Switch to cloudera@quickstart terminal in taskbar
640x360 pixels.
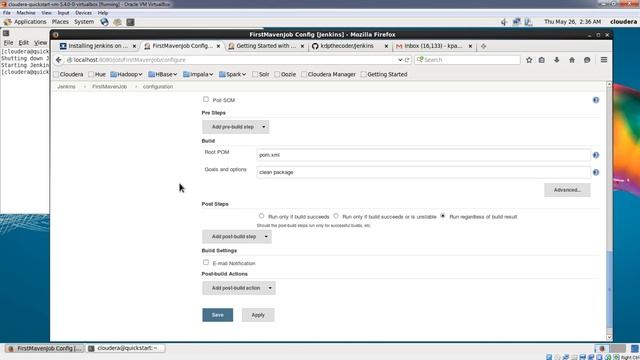[x=126, y=348]
